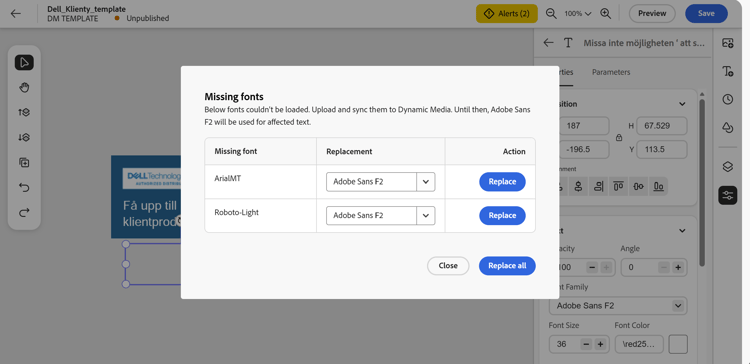Click the Font Color value field
This screenshot has width=750, height=364.
point(640,344)
